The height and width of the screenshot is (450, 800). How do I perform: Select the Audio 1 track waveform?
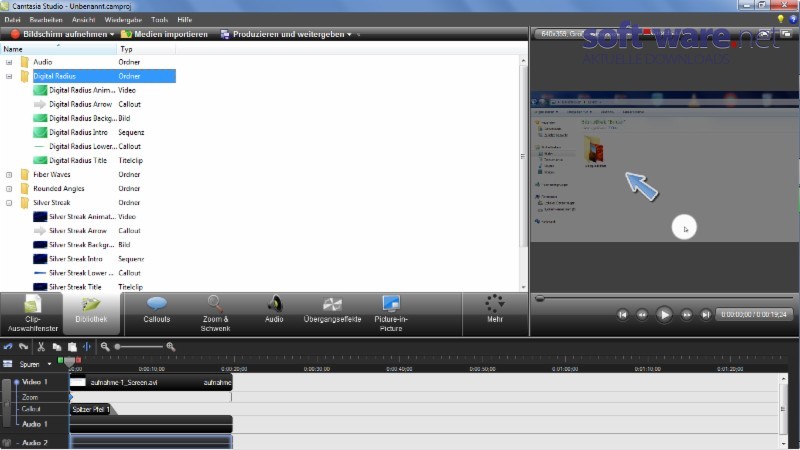coord(151,424)
